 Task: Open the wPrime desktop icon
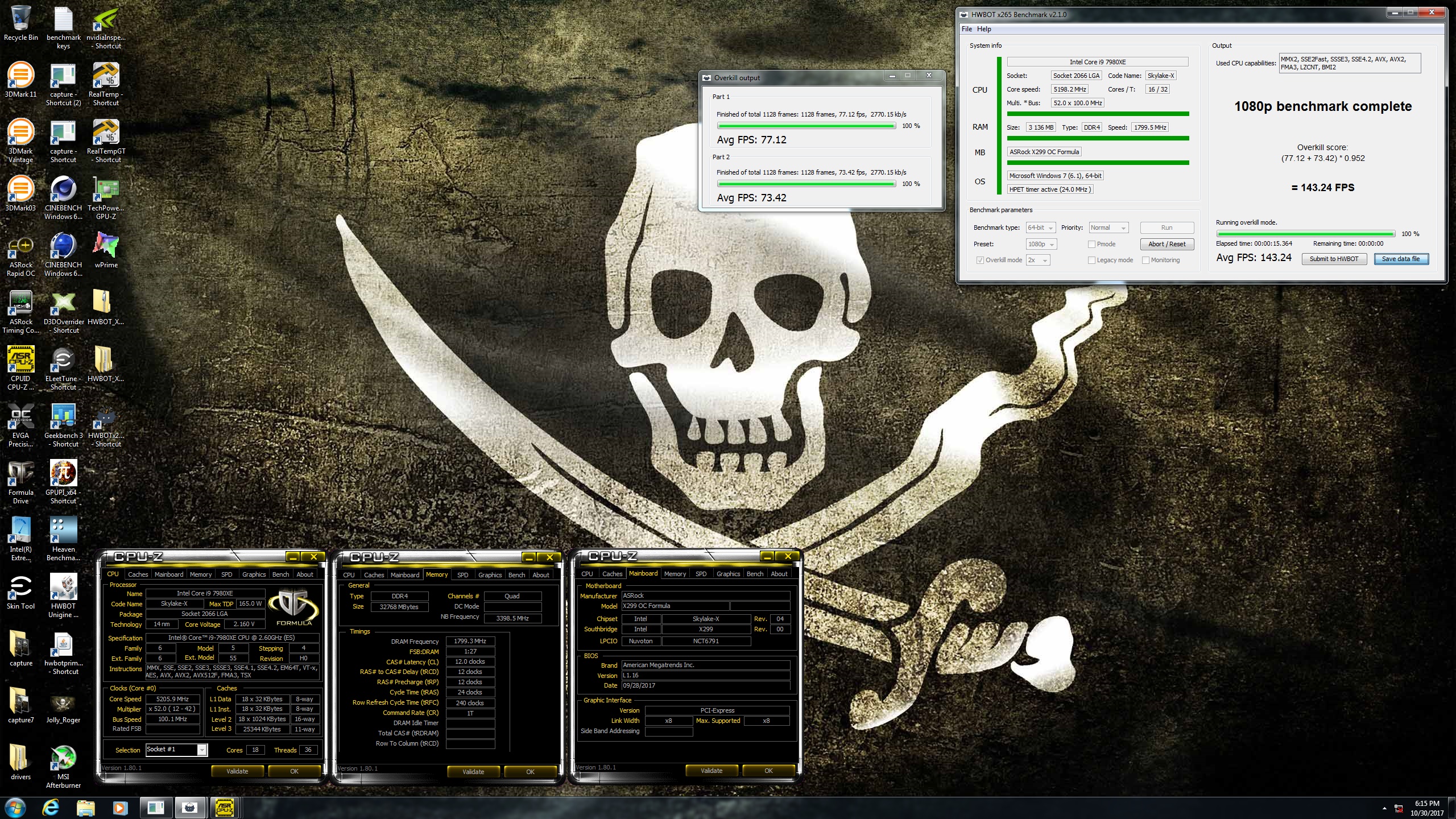[x=106, y=251]
